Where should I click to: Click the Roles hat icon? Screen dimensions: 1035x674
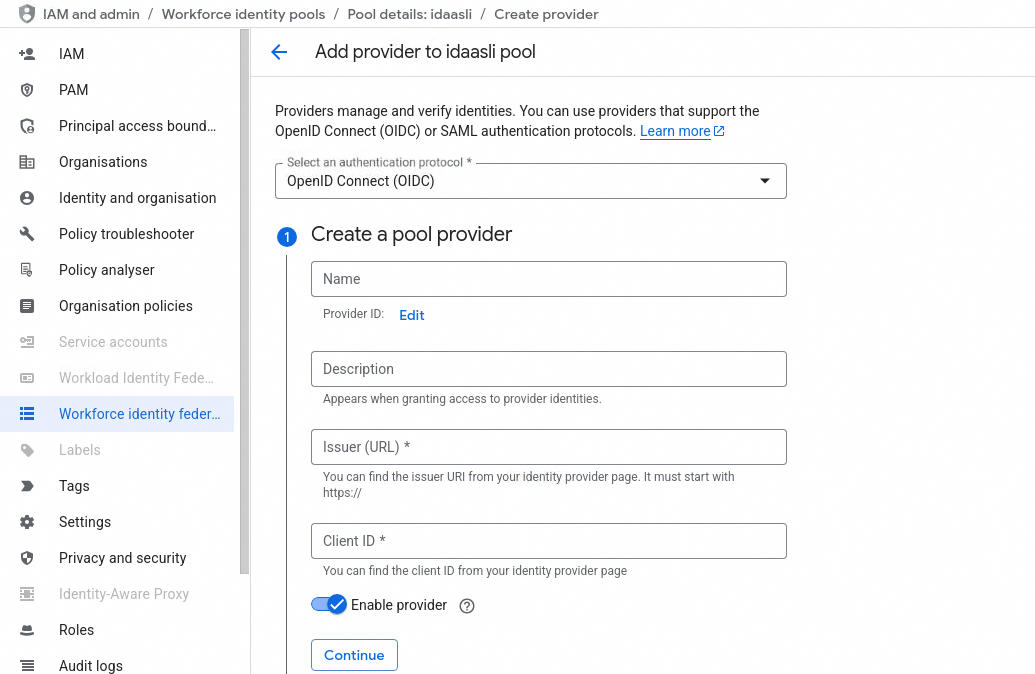click(x=27, y=630)
